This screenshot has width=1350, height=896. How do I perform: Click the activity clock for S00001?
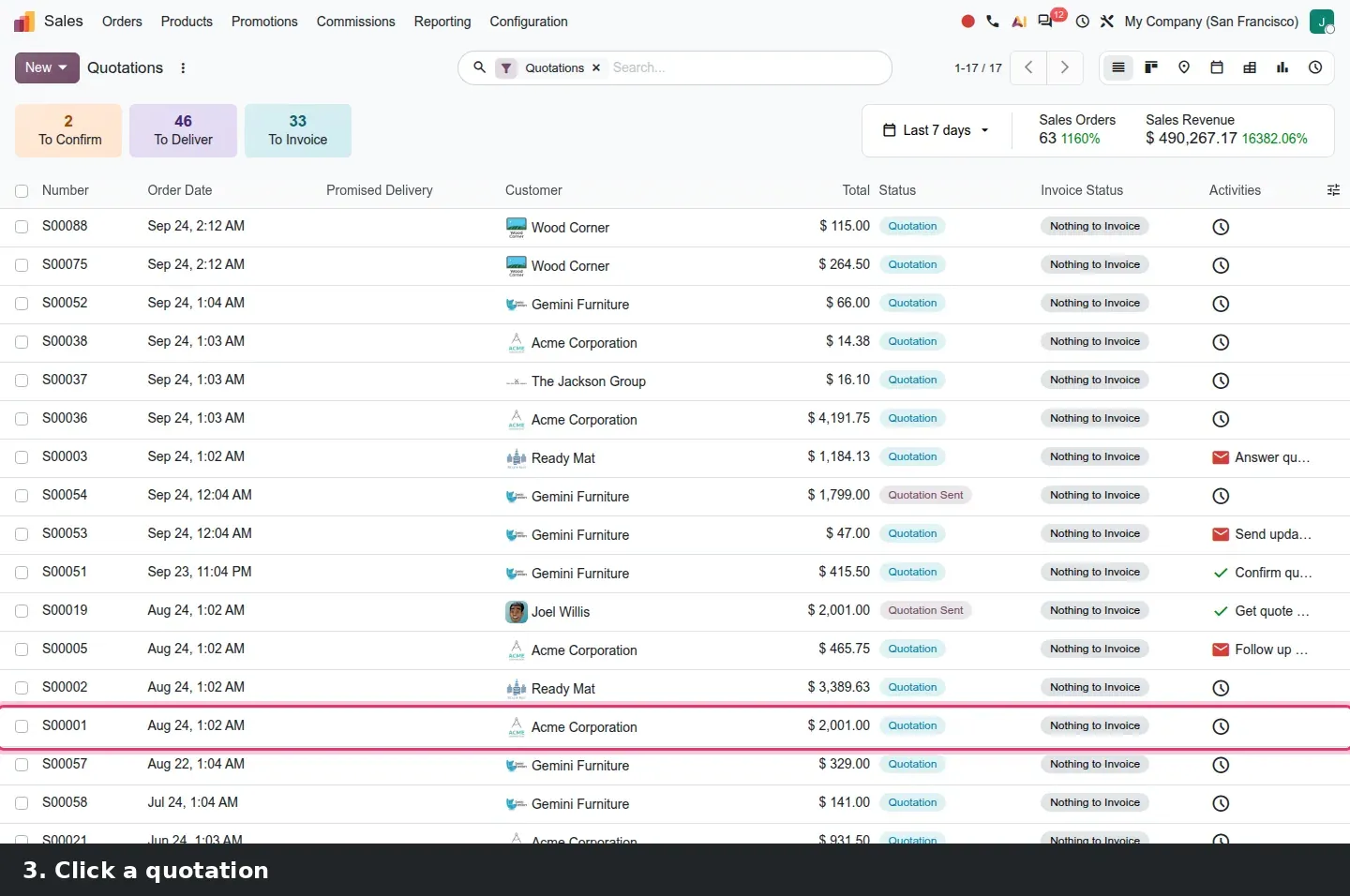point(1221,726)
